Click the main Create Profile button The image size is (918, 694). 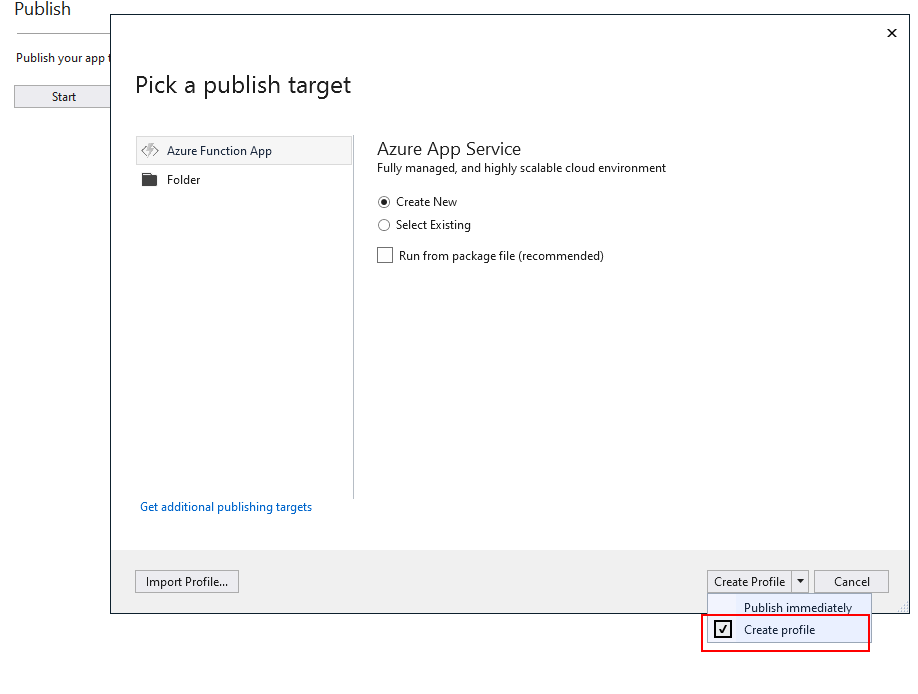749,582
